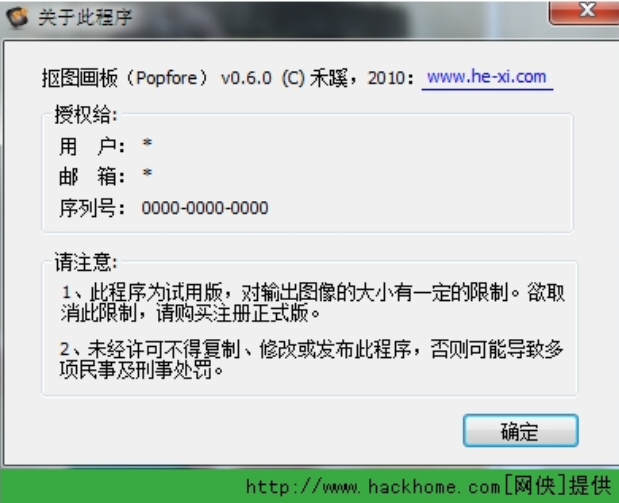Open the www.he-xi.com link

(487, 77)
